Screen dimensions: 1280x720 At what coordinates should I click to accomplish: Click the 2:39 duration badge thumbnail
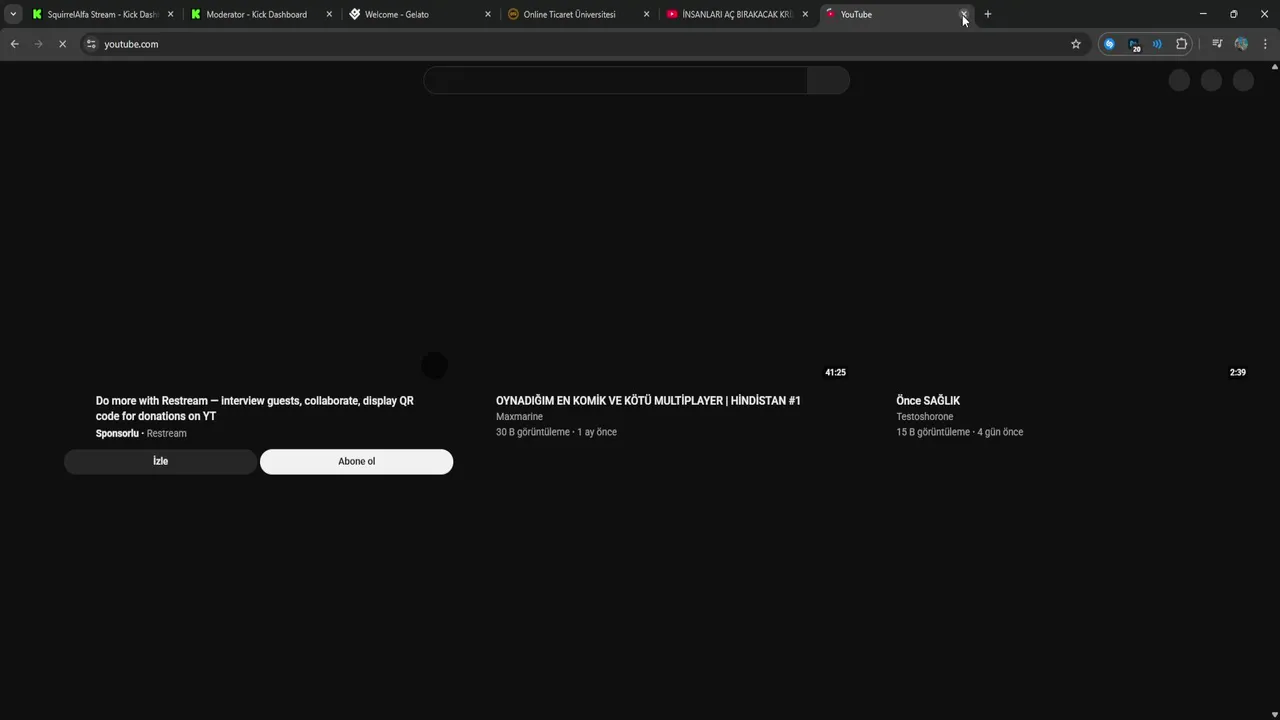point(1237,372)
